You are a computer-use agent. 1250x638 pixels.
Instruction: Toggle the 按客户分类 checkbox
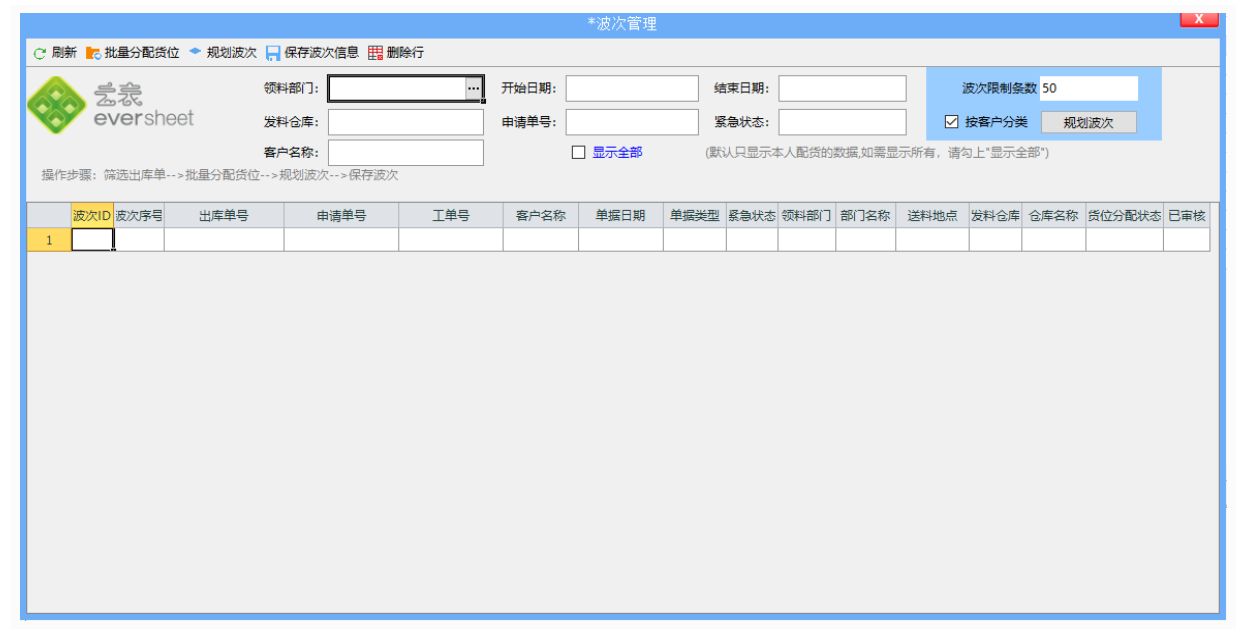(952, 122)
